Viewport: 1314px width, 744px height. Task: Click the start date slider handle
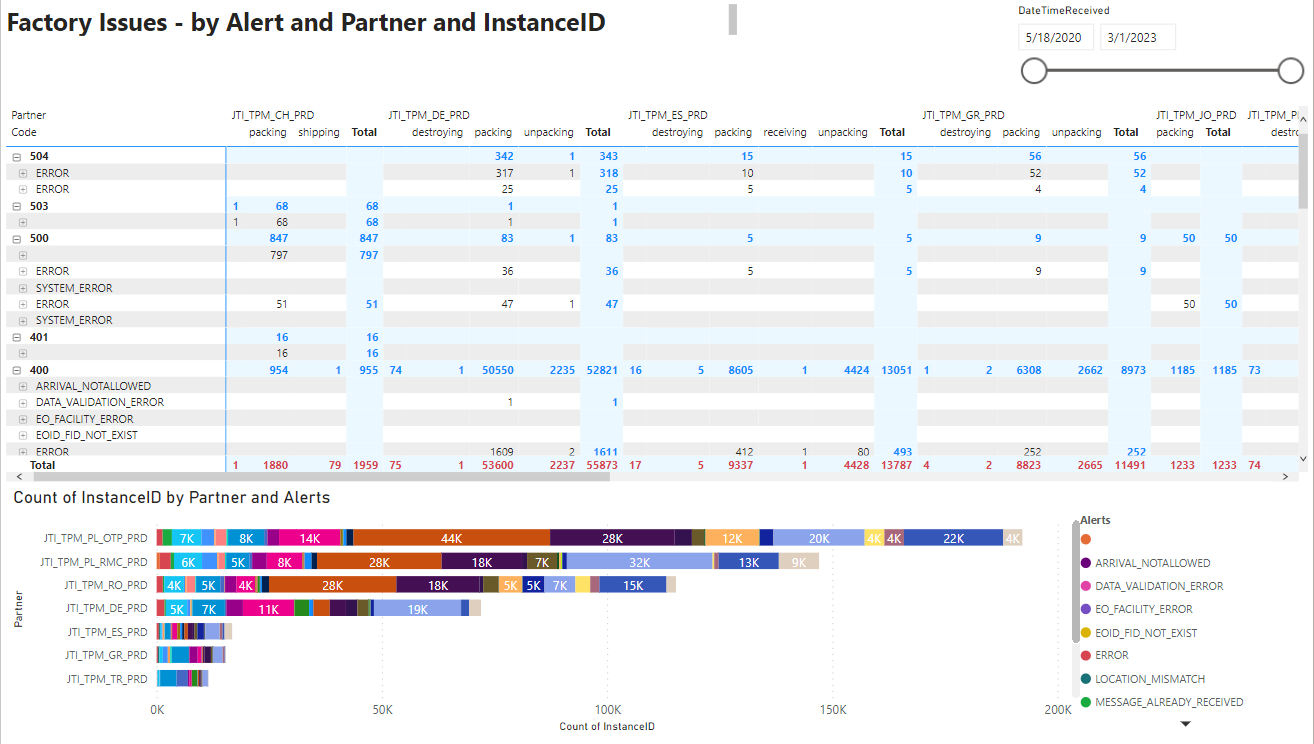(x=1034, y=70)
